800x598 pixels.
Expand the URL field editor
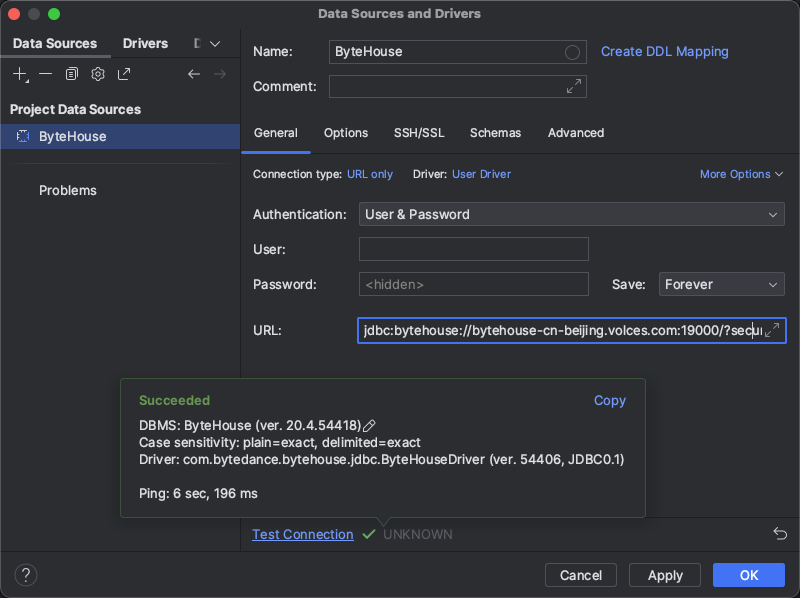[772, 330]
